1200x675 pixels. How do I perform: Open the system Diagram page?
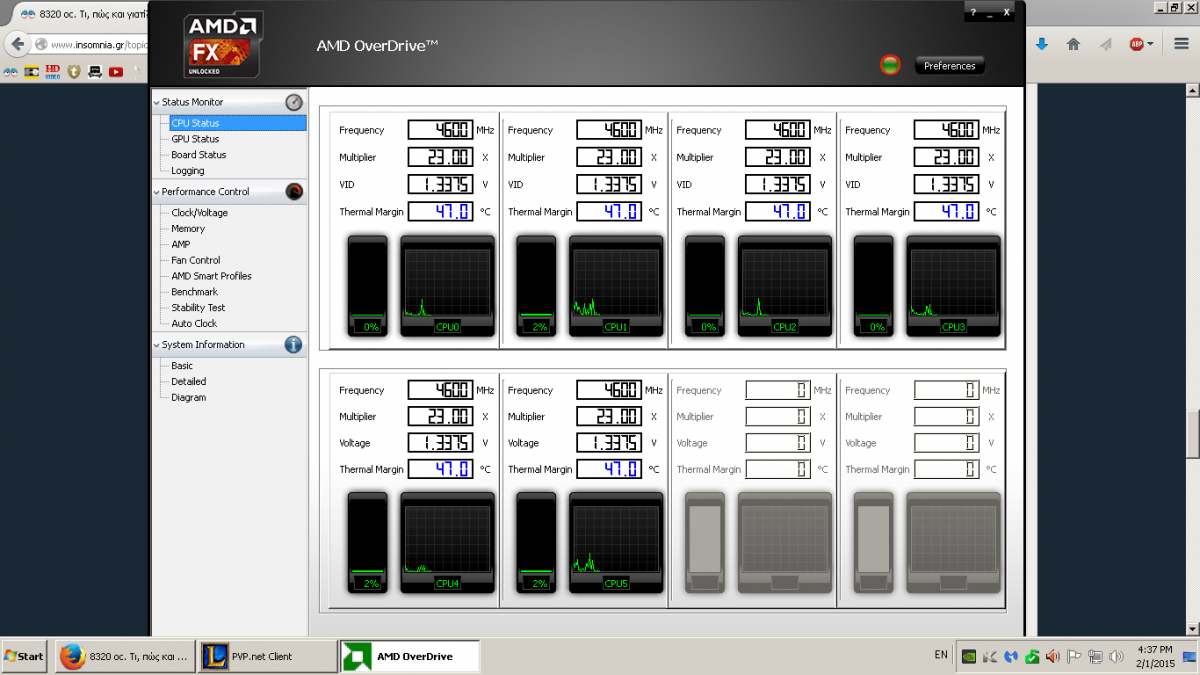[x=189, y=398]
